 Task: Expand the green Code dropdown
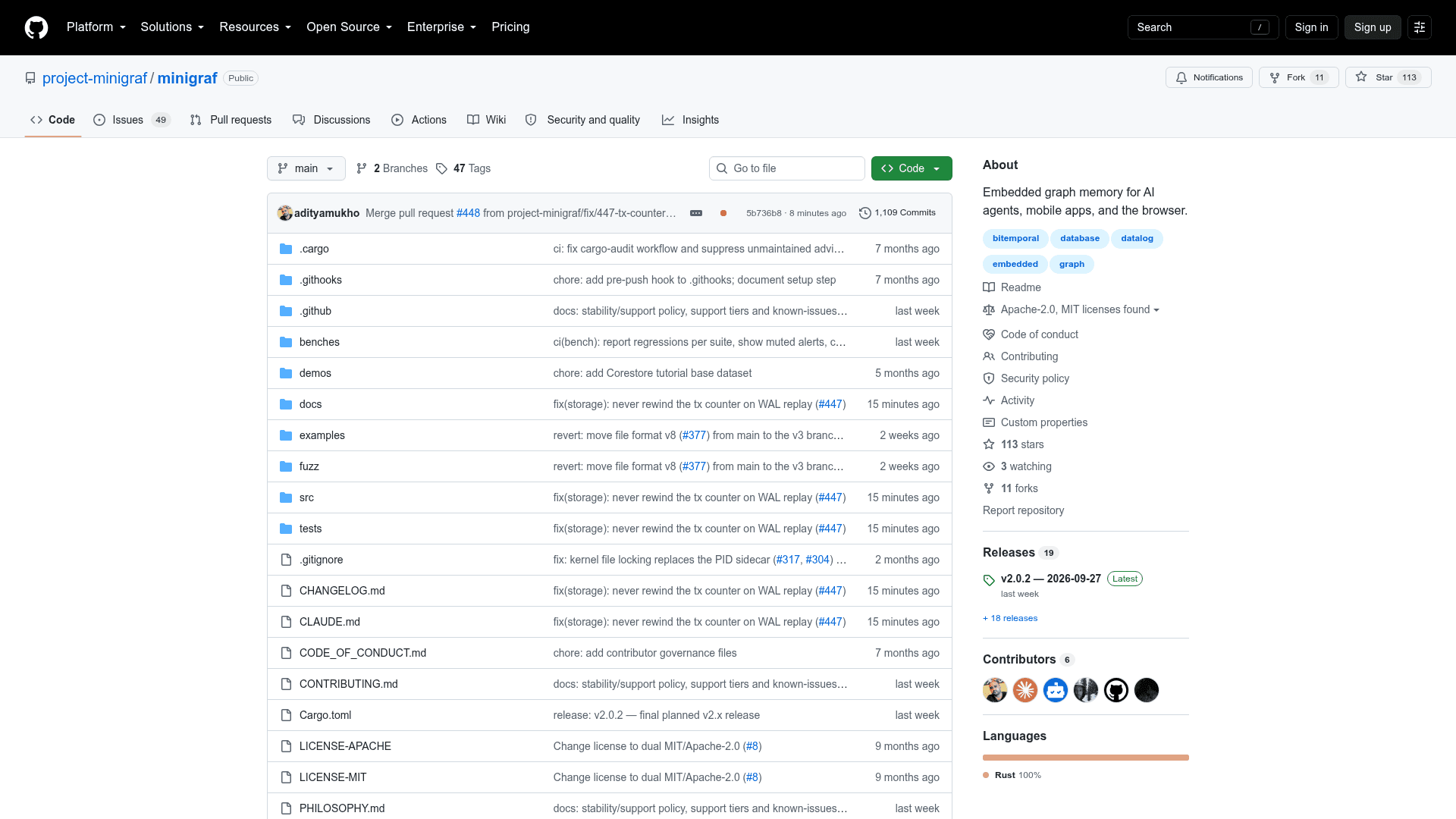point(912,168)
